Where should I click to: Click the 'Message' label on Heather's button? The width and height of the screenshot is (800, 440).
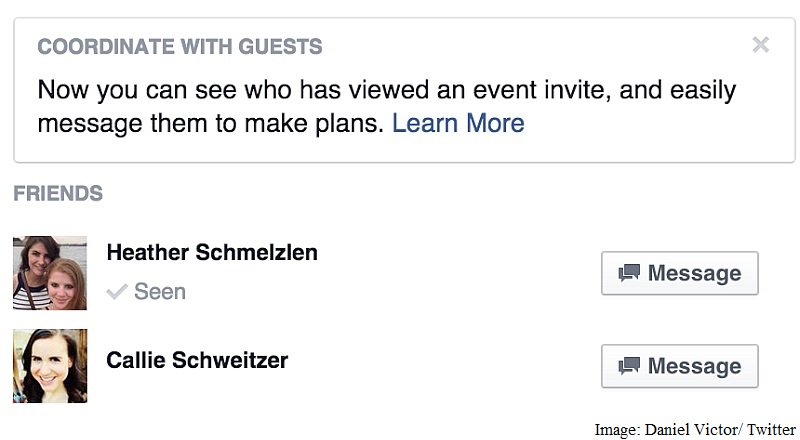pyautogui.click(x=694, y=273)
